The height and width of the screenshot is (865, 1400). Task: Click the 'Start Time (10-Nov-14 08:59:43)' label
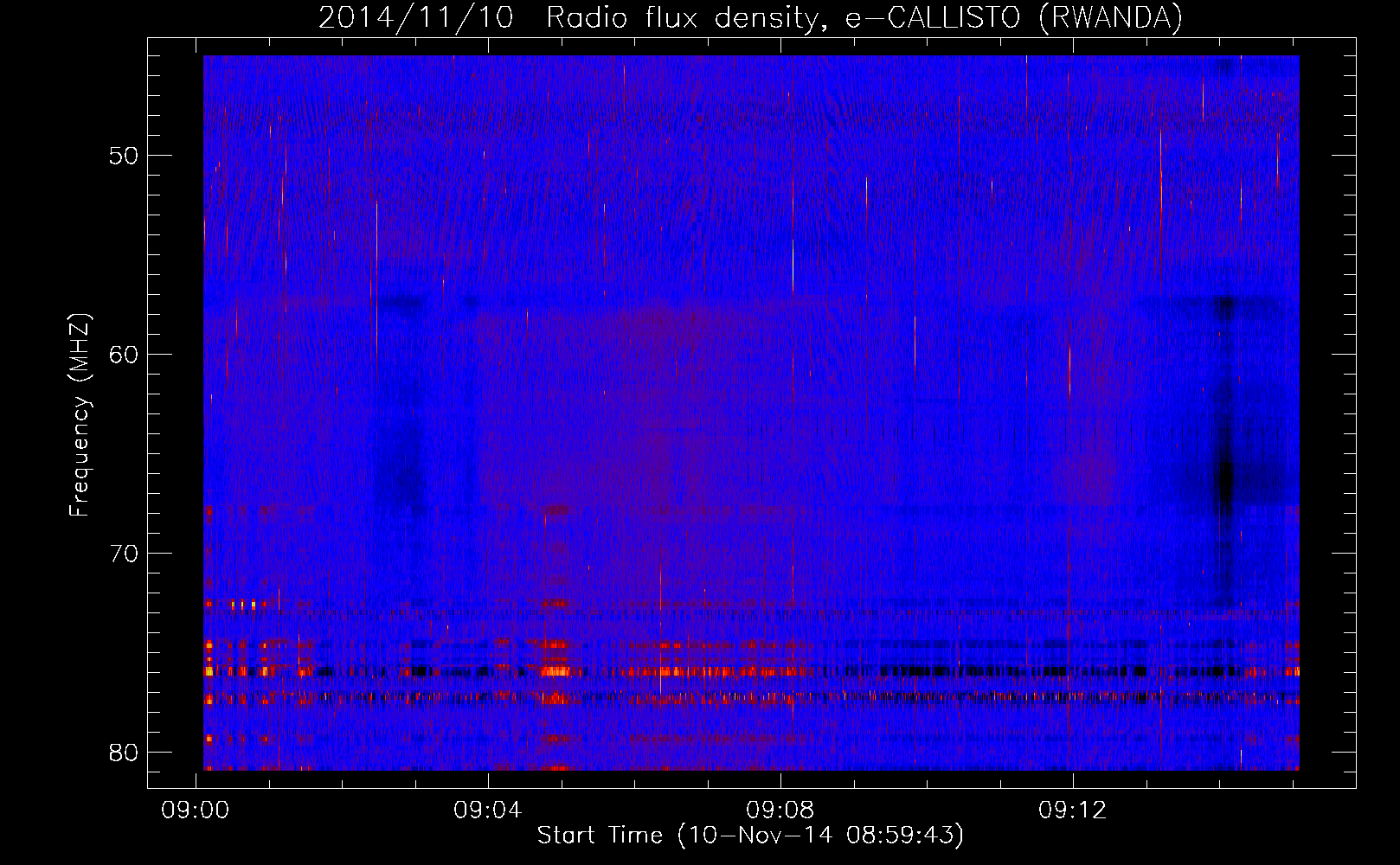point(750,836)
